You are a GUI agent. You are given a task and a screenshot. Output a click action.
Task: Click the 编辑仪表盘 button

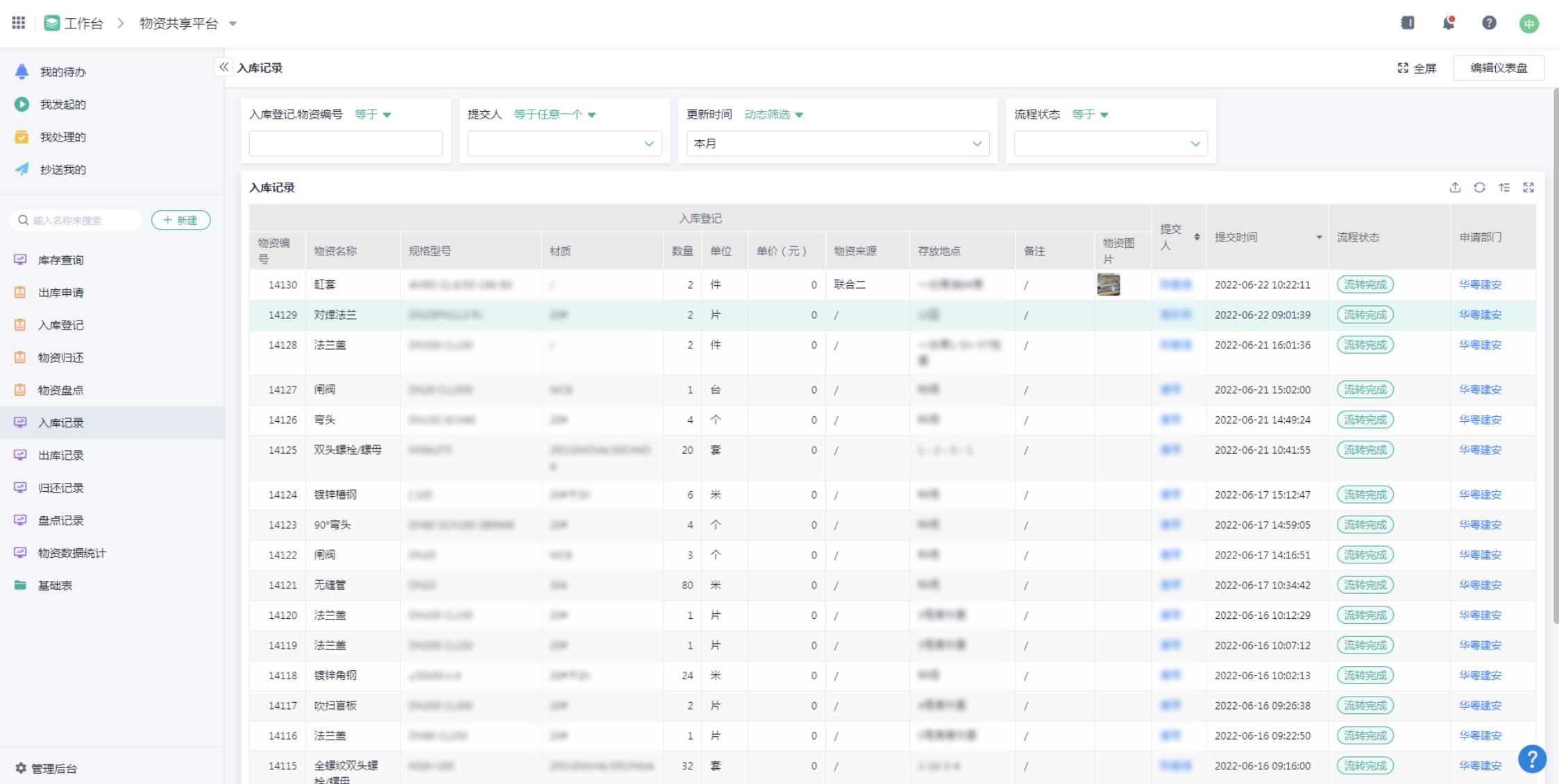1499,68
